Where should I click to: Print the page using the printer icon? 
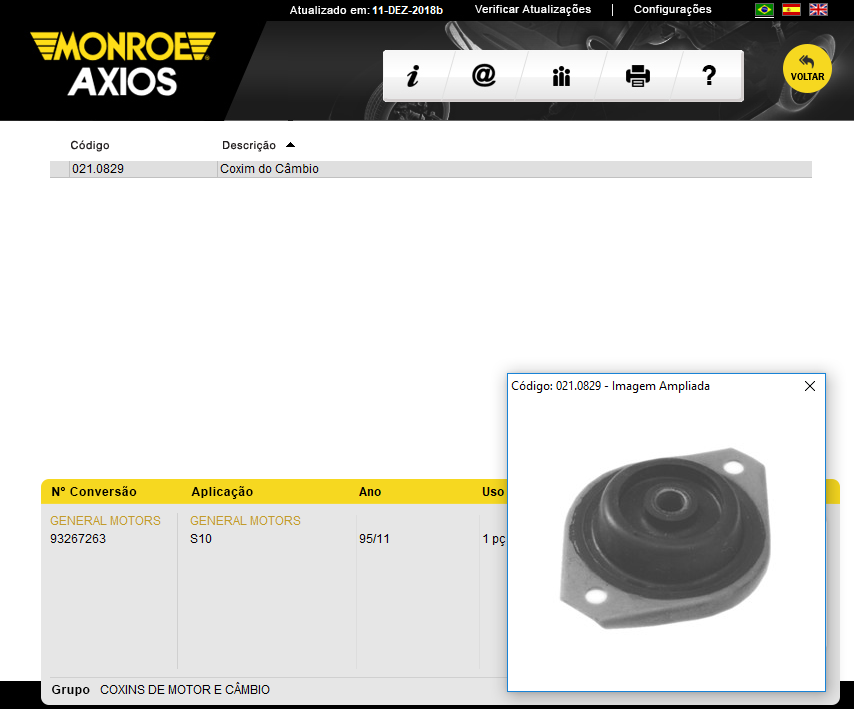pos(638,76)
